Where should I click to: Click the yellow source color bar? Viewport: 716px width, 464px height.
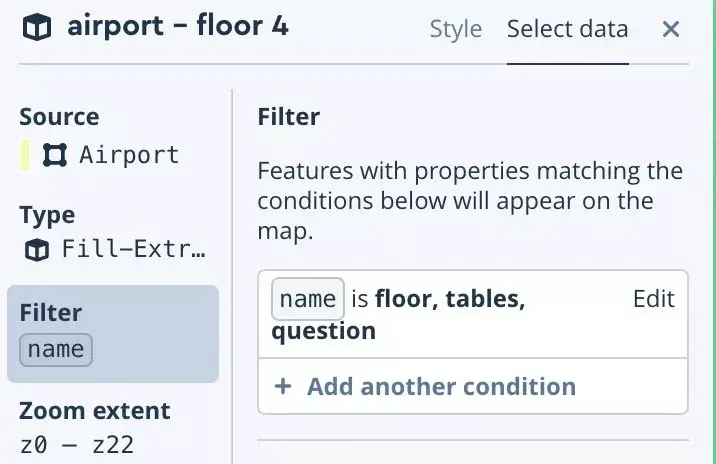(25, 155)
